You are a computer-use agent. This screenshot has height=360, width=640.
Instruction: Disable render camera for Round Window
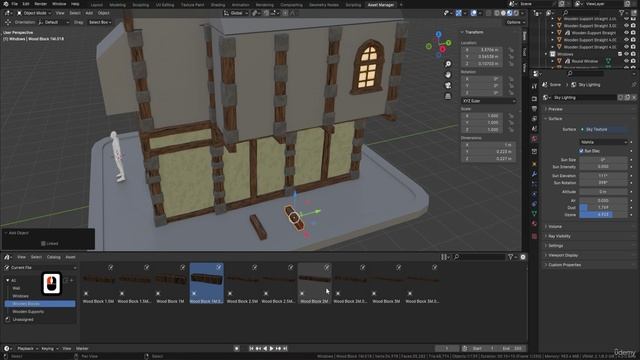(633, 61)
